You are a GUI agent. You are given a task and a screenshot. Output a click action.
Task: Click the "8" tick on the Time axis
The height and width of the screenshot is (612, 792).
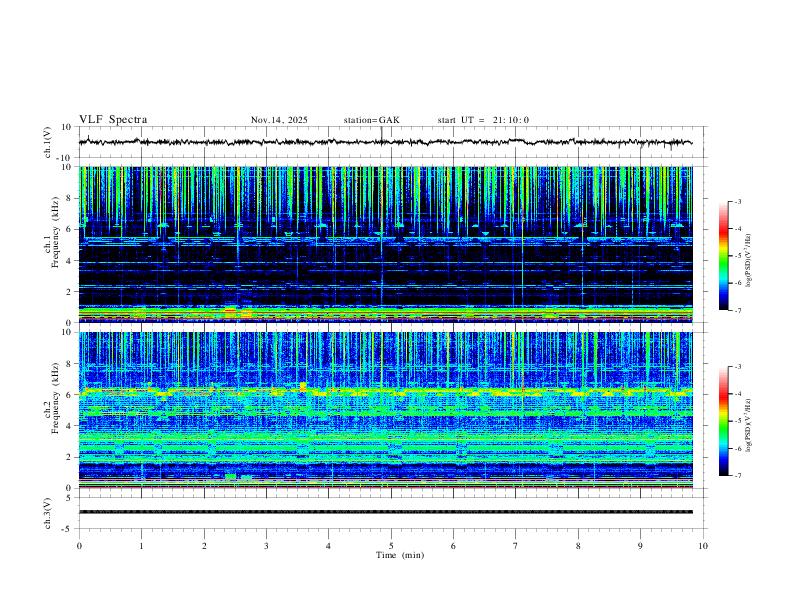tap(578, 546)
